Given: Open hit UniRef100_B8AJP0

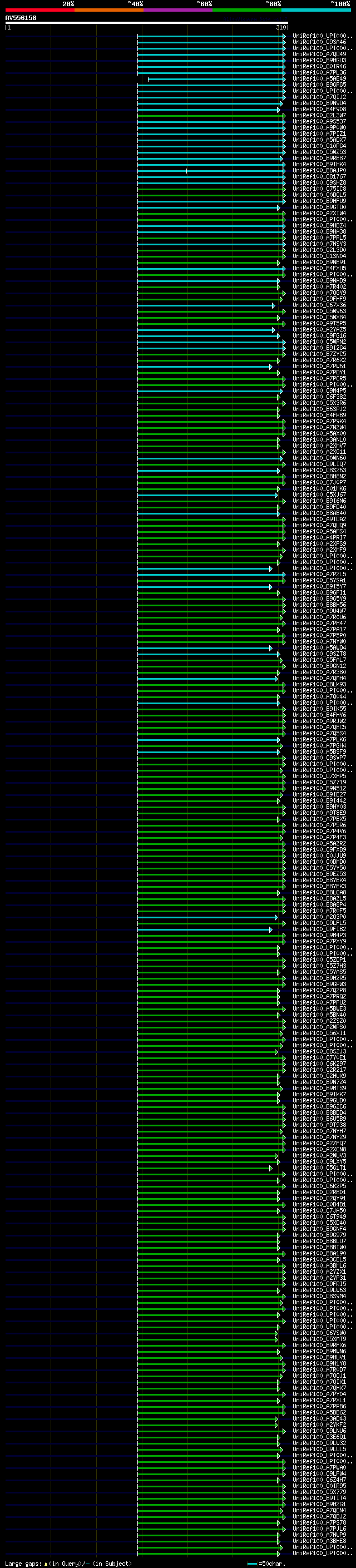Looking at the screenshot, I should 319,170.
